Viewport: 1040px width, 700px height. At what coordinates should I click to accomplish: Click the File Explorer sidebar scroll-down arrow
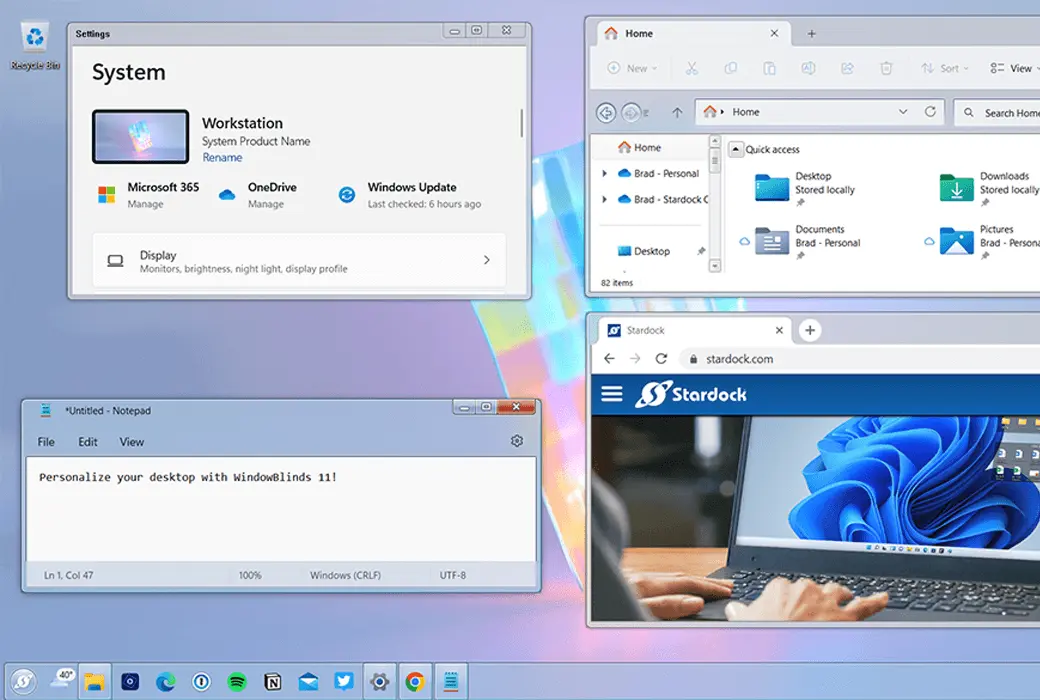point(714,265)
